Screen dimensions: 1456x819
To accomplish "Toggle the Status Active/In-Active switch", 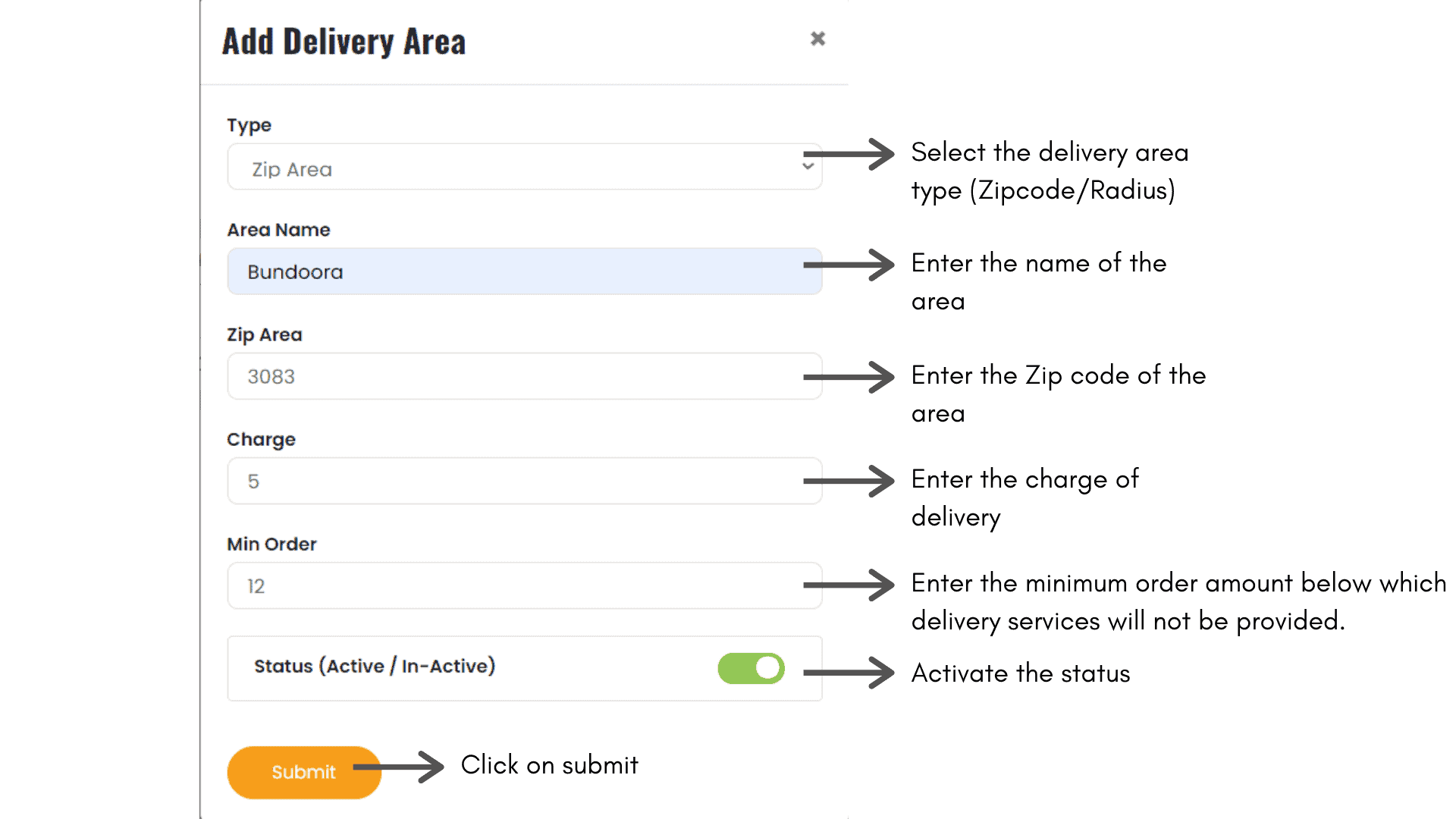I will click(x=751, y=668).
